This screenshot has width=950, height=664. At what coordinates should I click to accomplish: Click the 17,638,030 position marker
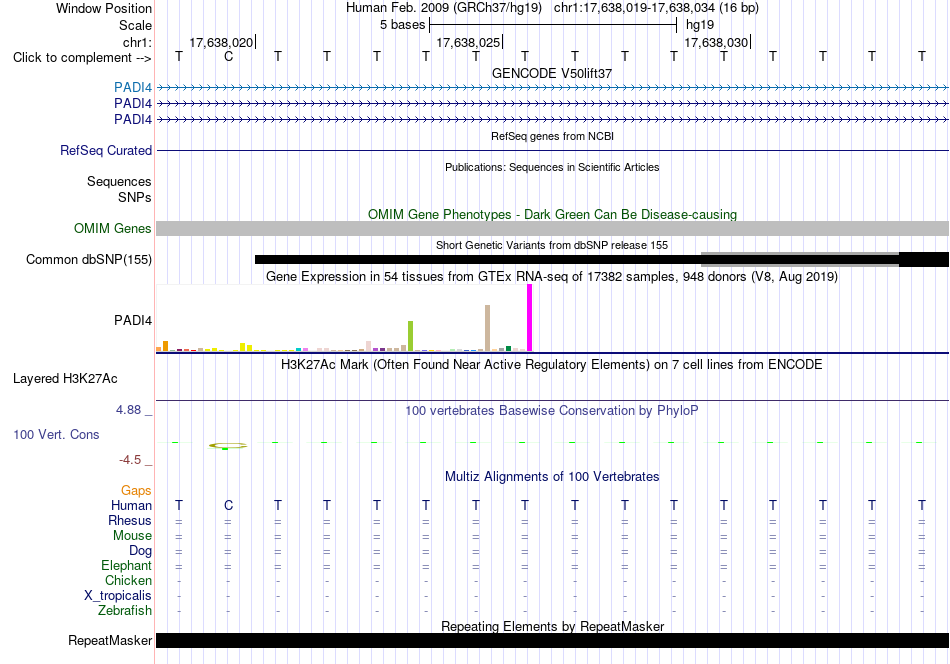717,42
